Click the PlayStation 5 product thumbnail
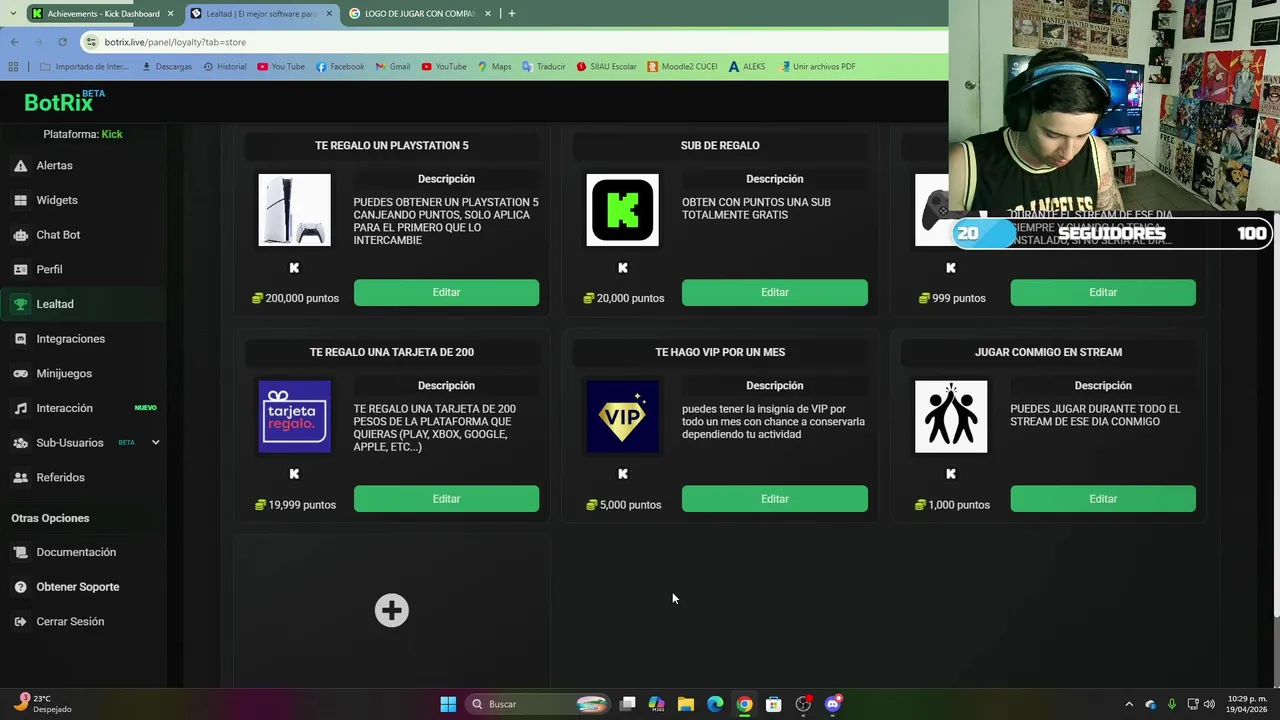This screenshot has height=720, width=1280. point(294,210)
